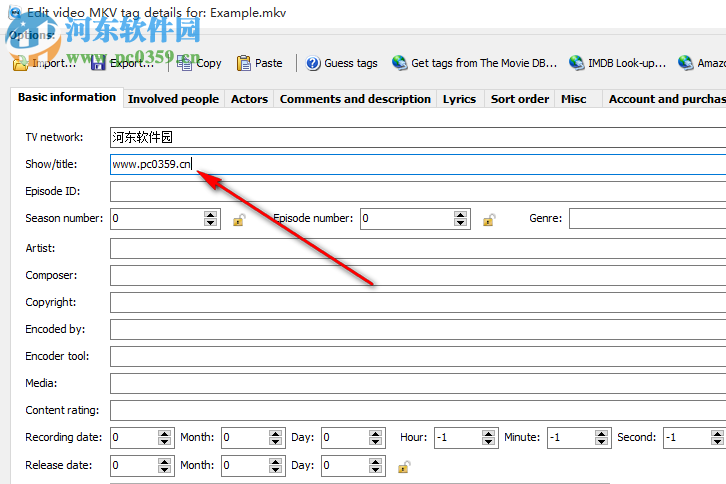Decrease Recording date year value
Viewport: 726px width, 484px height.
pos(164,441)
